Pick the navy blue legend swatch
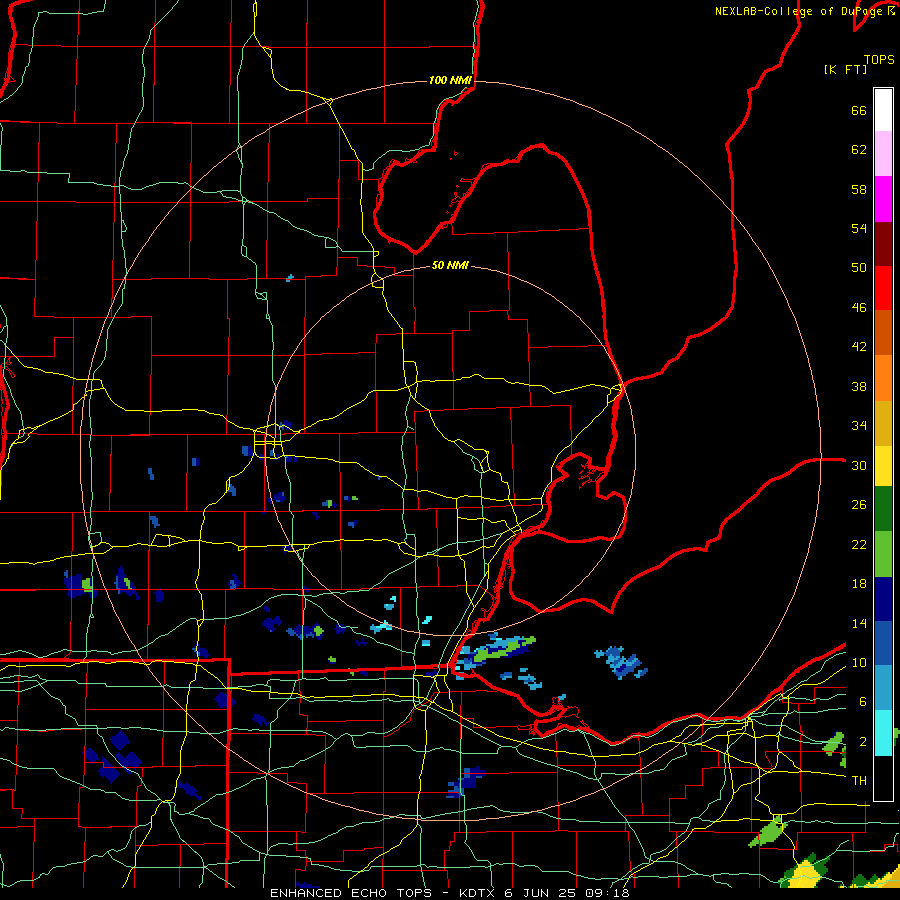The height and width of the screenshot is (900, 900). click(883, 599)
